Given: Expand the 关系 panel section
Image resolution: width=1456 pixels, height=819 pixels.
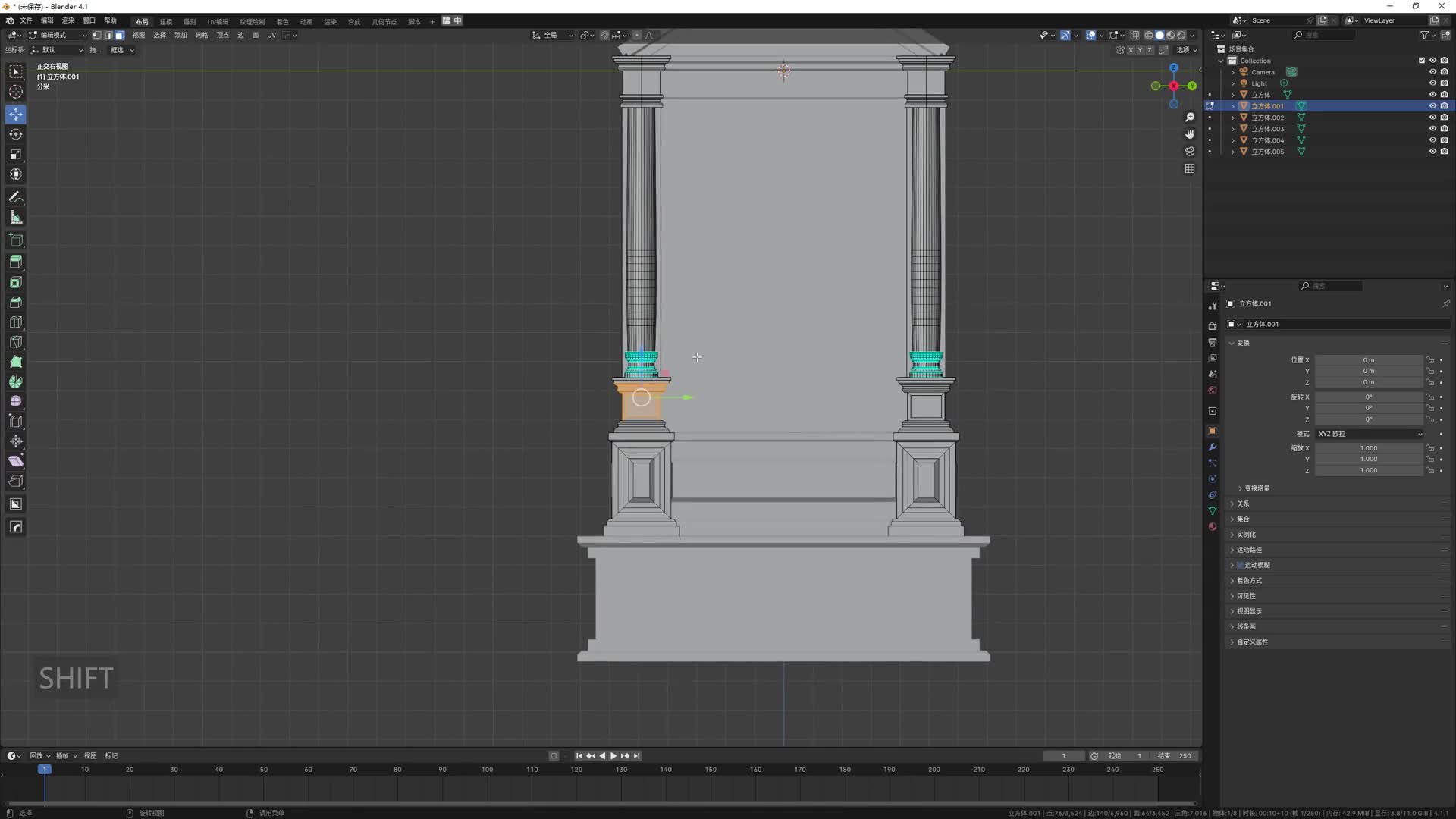Looking at the screenshot, I should [x=1243, y=504].
